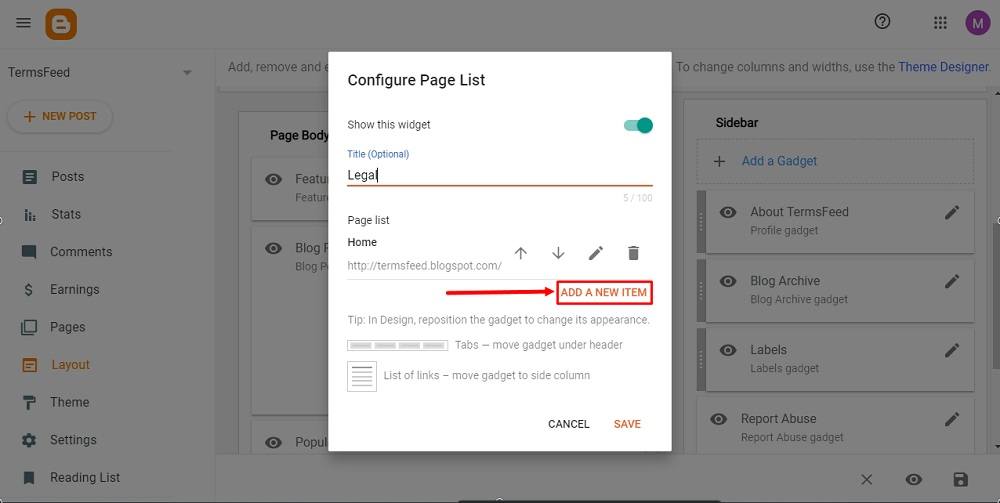Click the Theme paint roller icon
Image resolution: width=1000 pixels, height=503 pixels.
click(x=29, y=402)
